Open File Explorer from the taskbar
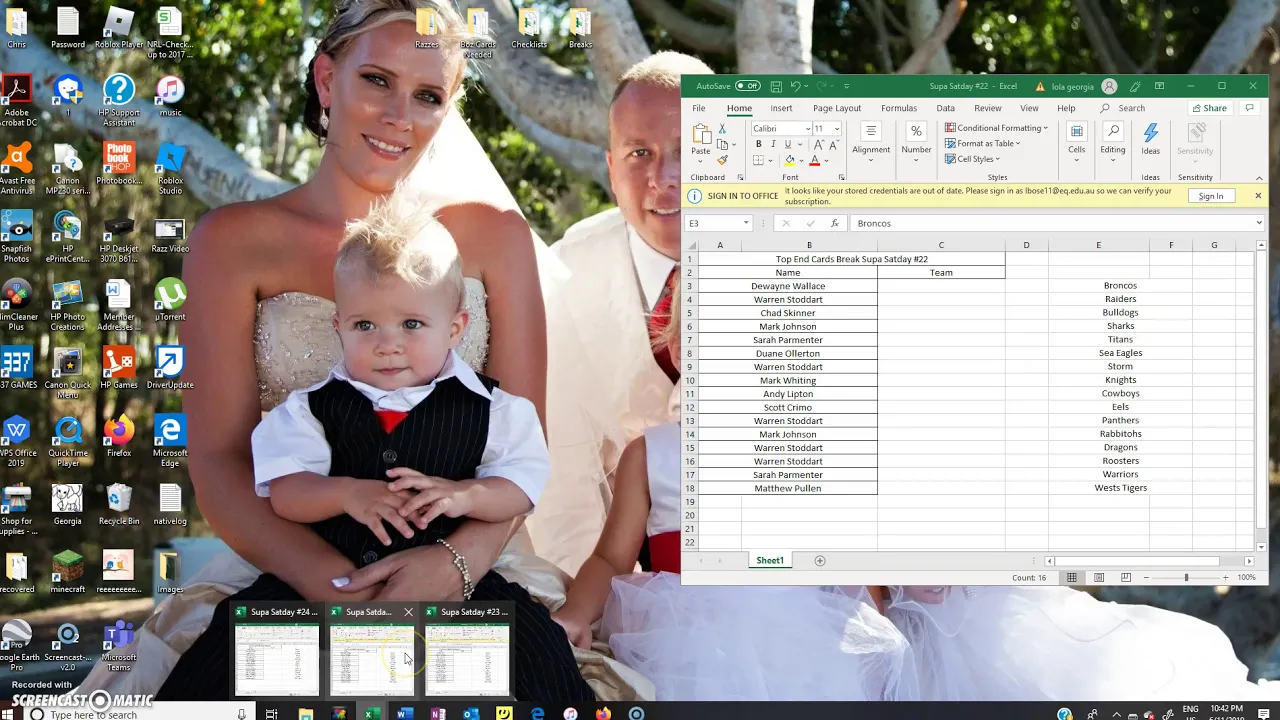The width and height of the screenshot is (1280, 720). point(305,714)
